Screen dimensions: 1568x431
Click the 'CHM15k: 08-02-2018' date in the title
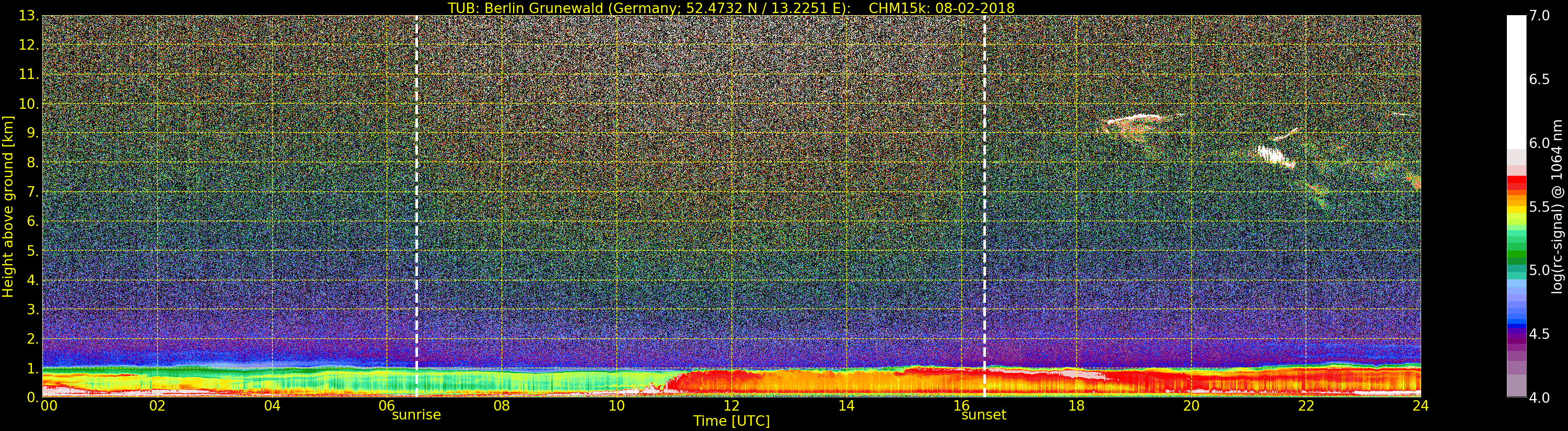[x=941, y=8]
